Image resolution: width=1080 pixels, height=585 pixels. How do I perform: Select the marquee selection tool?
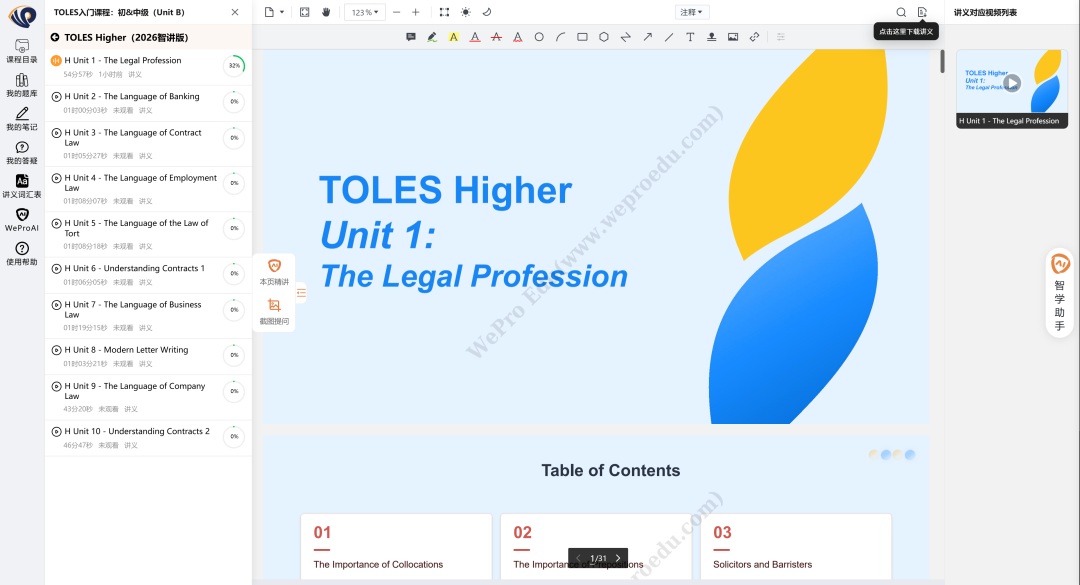click(444, 12)
